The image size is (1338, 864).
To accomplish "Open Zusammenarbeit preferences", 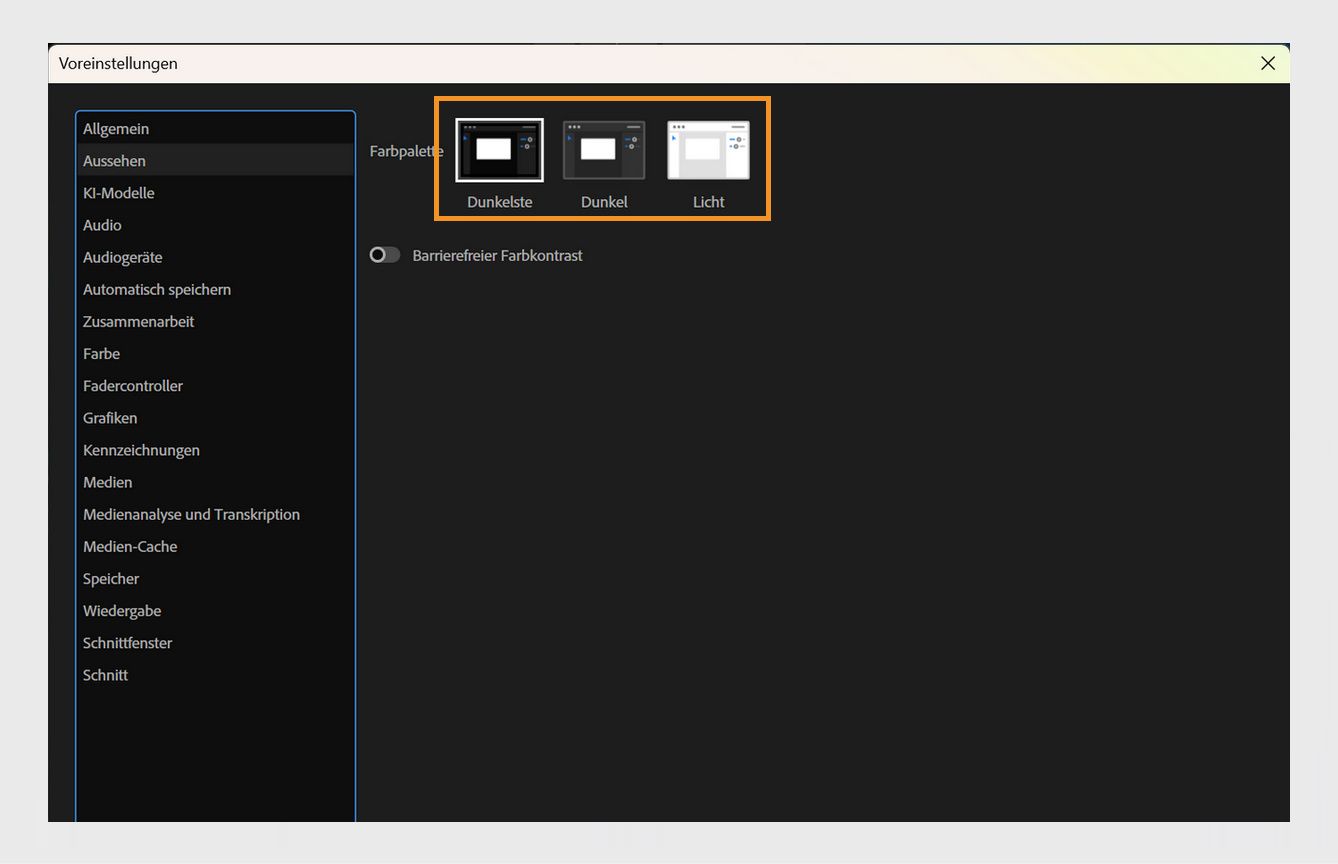I will [215, 321].
